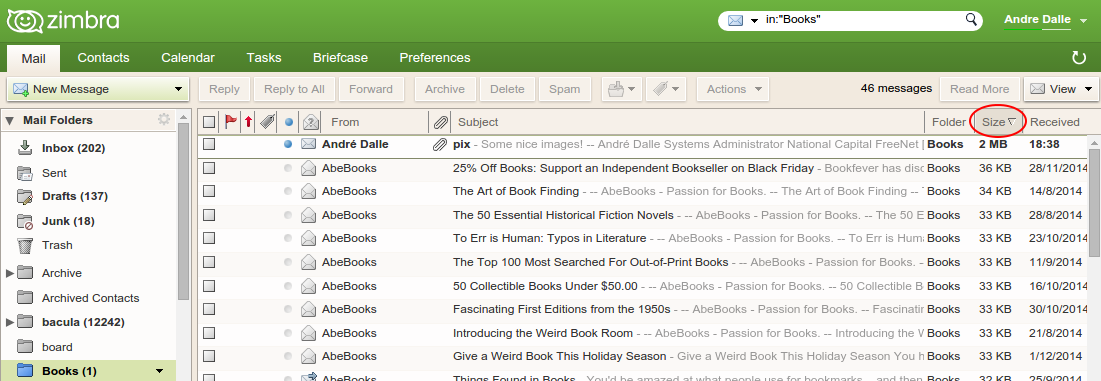Check 'The Art of Book Finding' checkbox
Screen dimensions: 1101x381
click(209, 192)
